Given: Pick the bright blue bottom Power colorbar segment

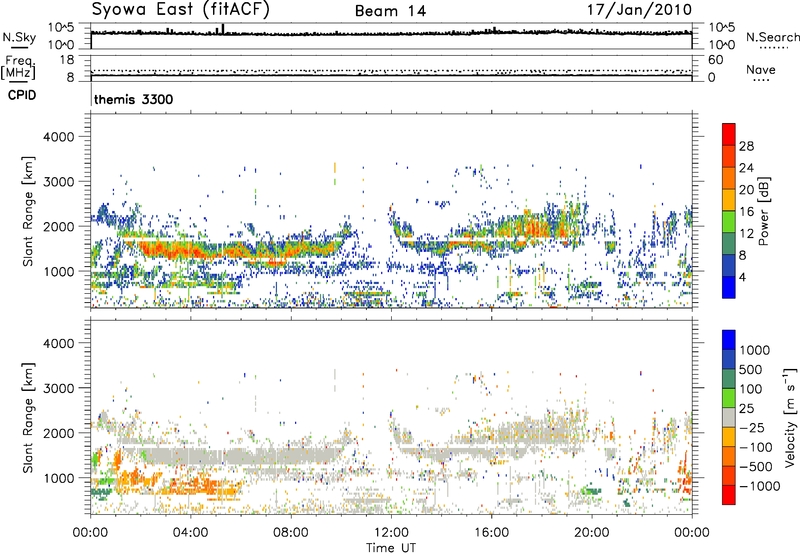Looking at the screenshot, I should 729,287.
